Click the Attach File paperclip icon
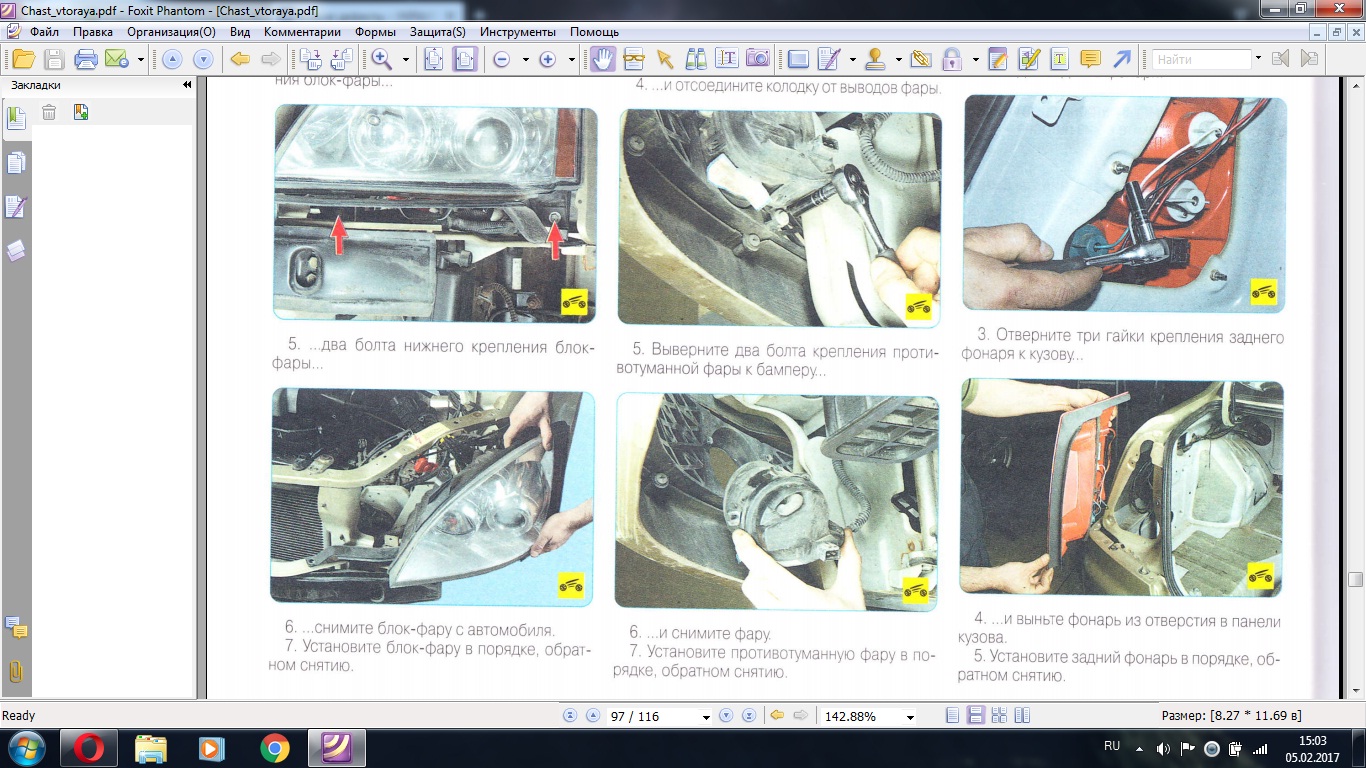1366x768 pixels. pos(920,59)
